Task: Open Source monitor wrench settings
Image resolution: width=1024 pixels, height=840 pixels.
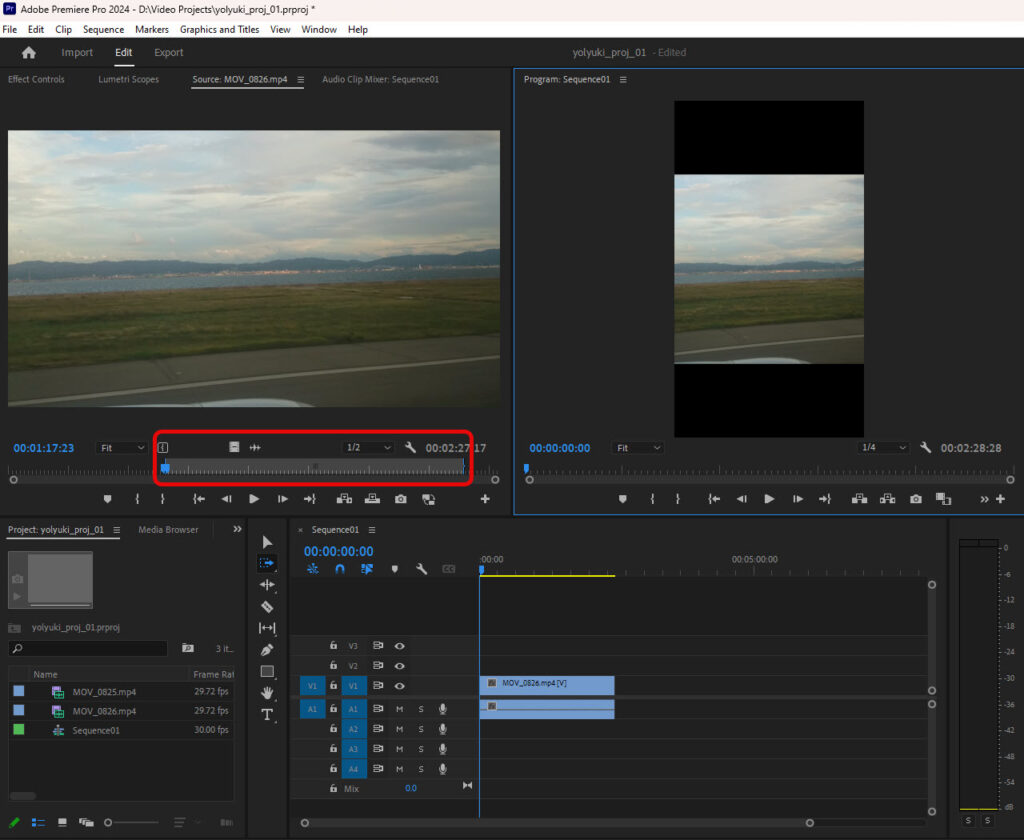Action: tap(410, 448)
